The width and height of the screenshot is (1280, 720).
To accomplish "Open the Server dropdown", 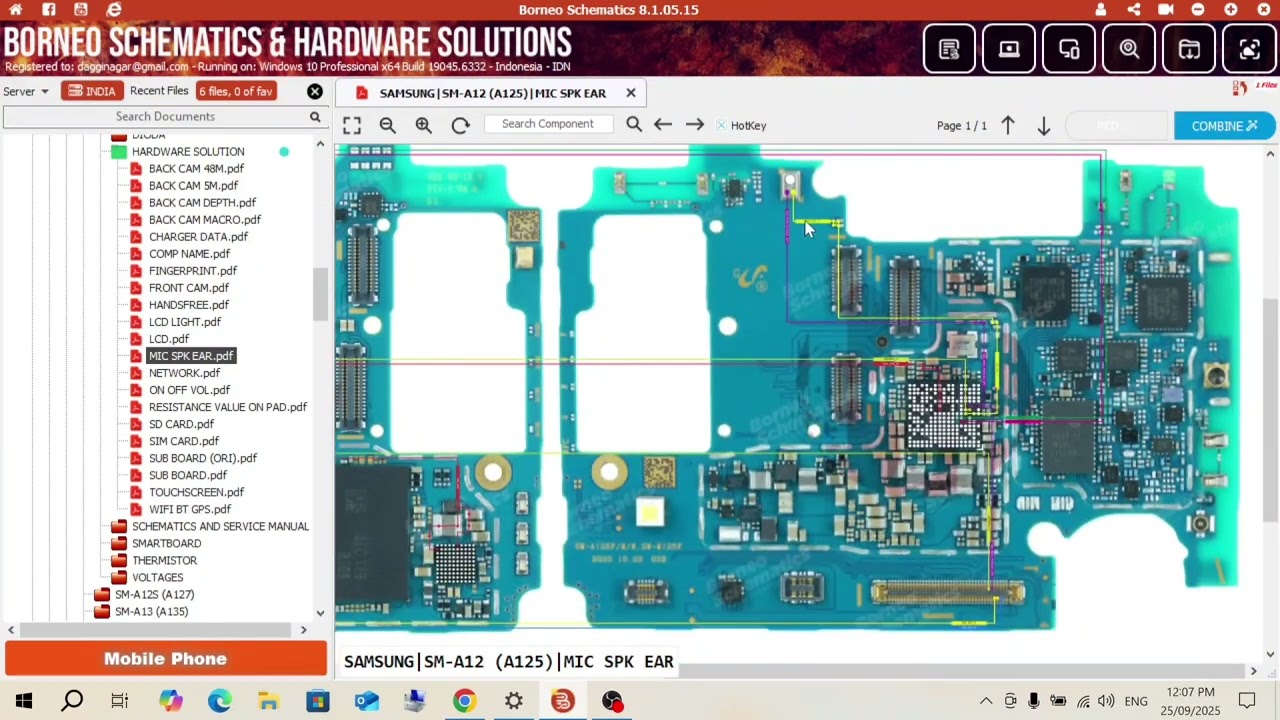I will [x=26, y=91].
